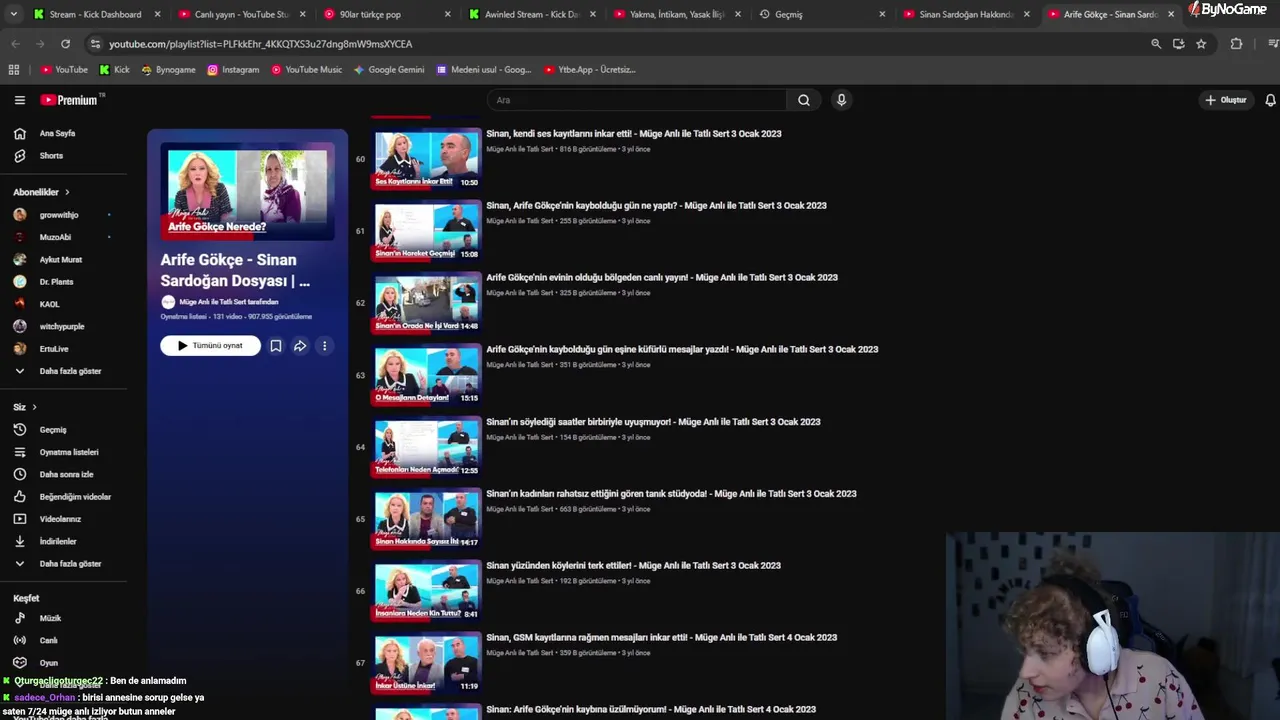Open KAOL channel subscription
The image size is (1280, 720).
tap(50, 304)
